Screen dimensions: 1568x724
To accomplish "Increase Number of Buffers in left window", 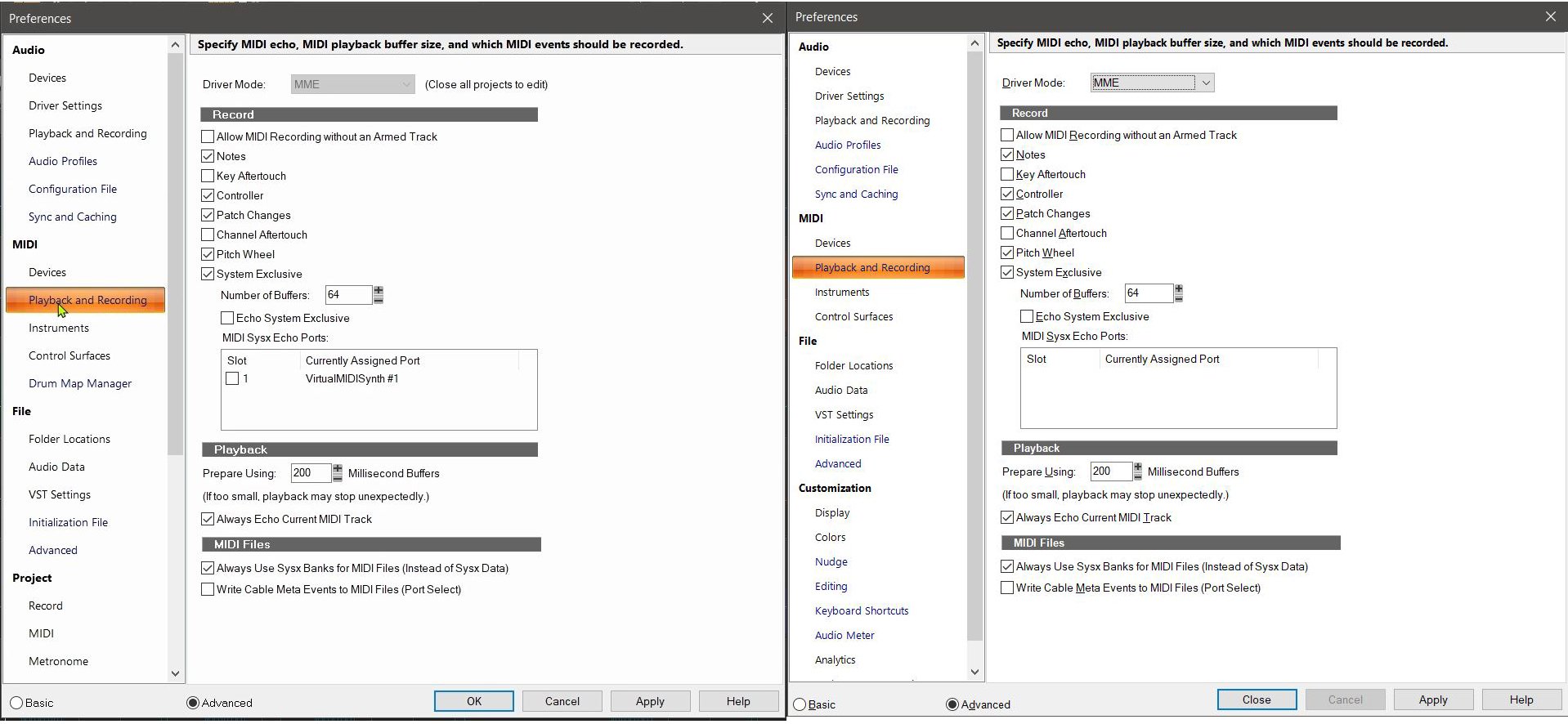I will point(378,290).
